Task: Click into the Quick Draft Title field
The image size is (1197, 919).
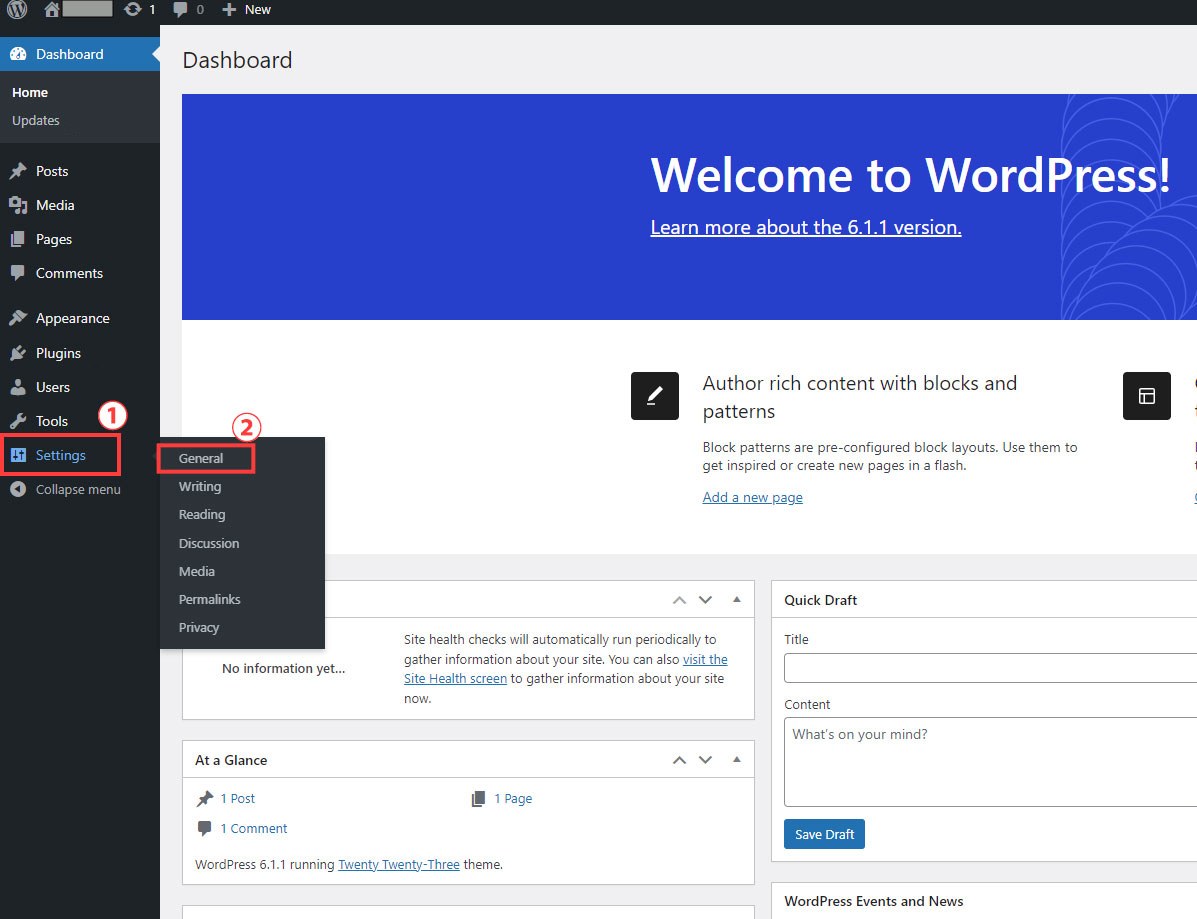Action: tap(990, 667)
